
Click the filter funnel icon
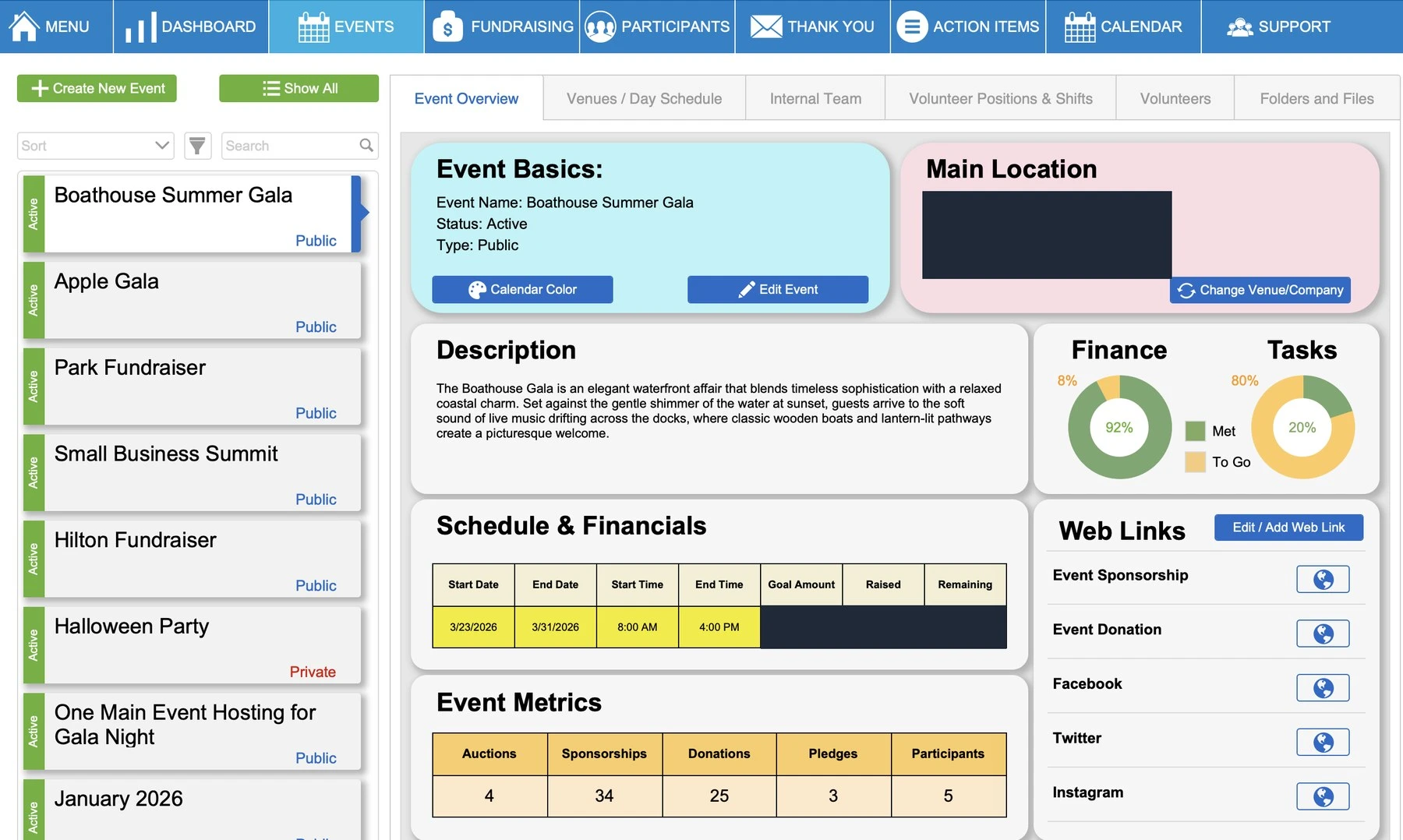197,146
